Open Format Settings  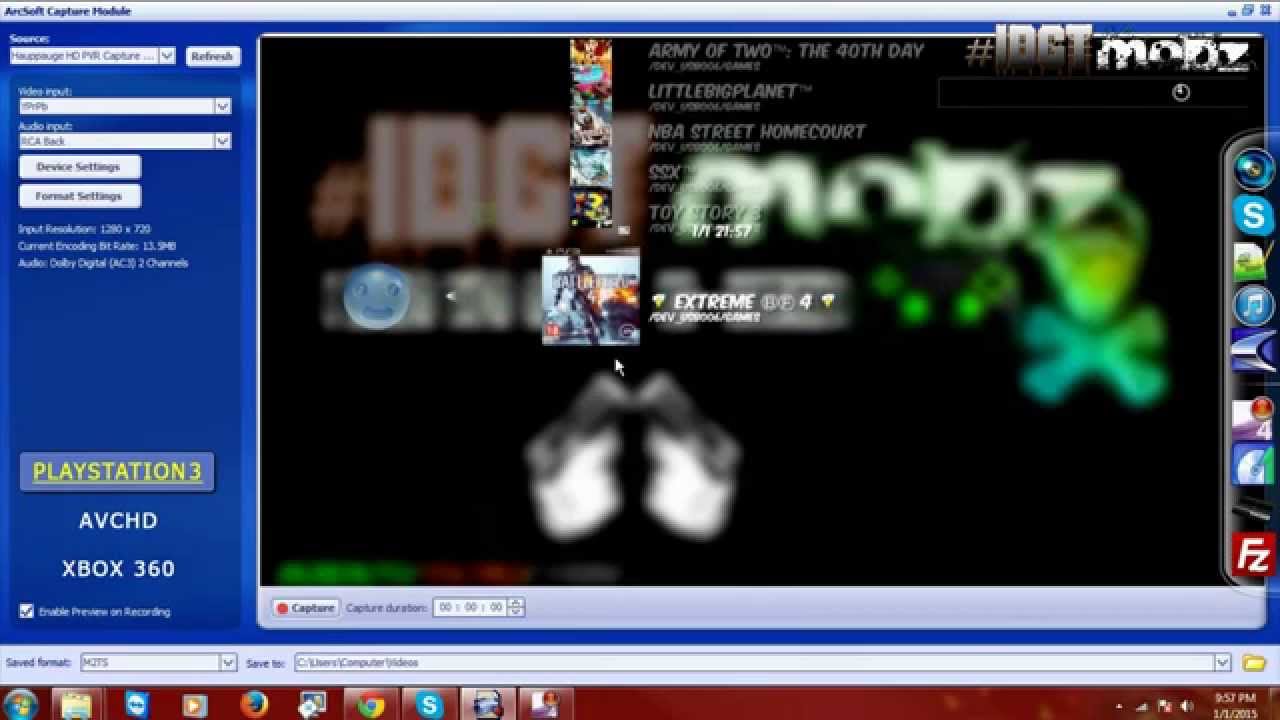tap(79, 196)
